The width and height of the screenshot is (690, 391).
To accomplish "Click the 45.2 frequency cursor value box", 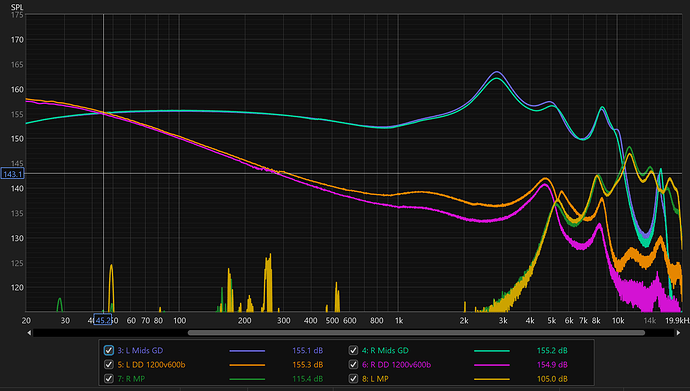I will point(103,320).
